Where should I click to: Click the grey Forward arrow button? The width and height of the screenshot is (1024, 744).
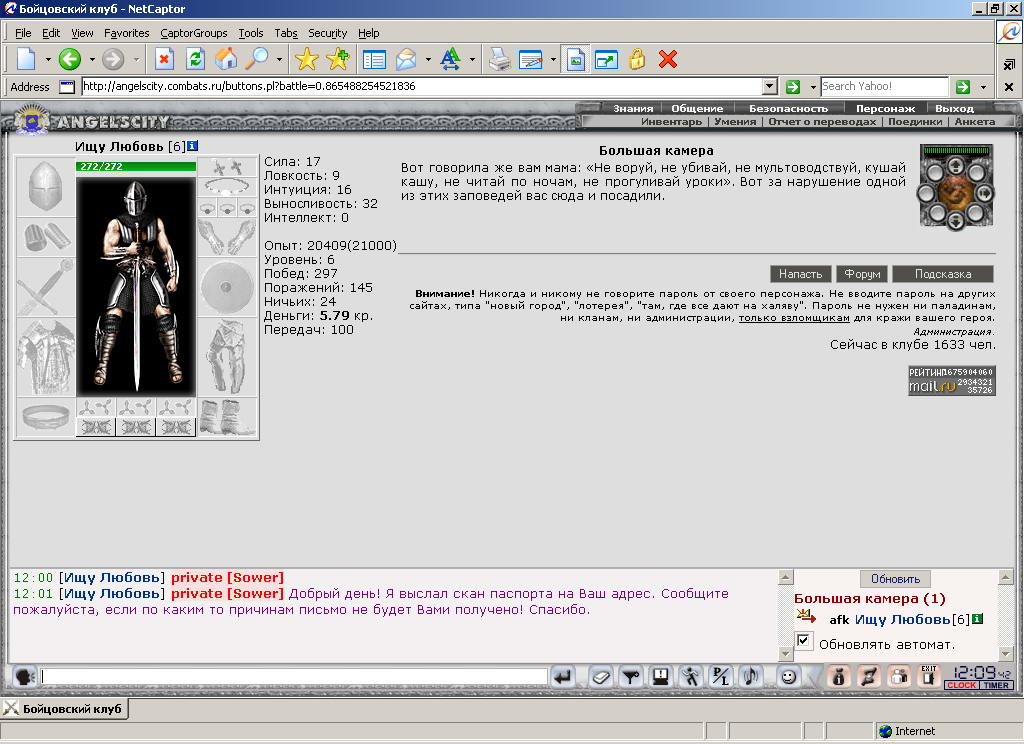113,59
